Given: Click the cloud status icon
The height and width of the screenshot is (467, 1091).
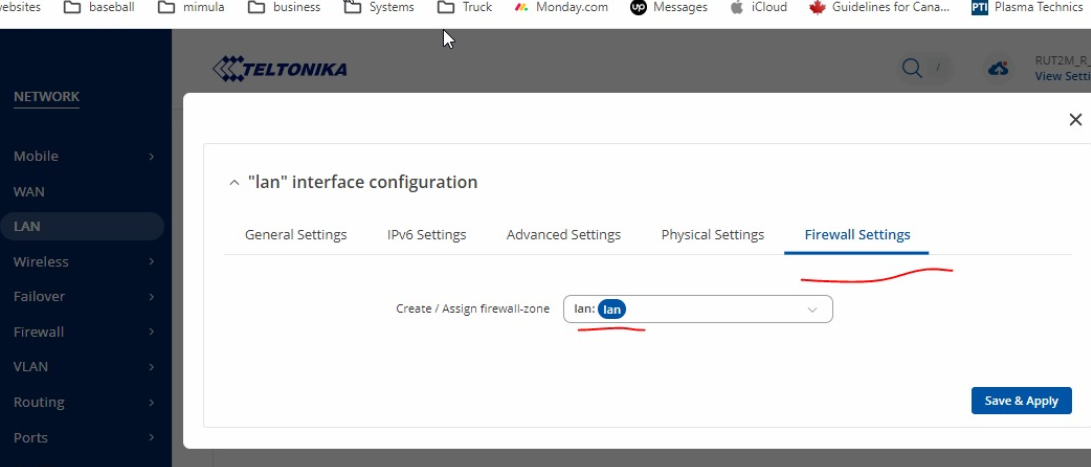Looking at the screenshot, I should click(998, 68).
